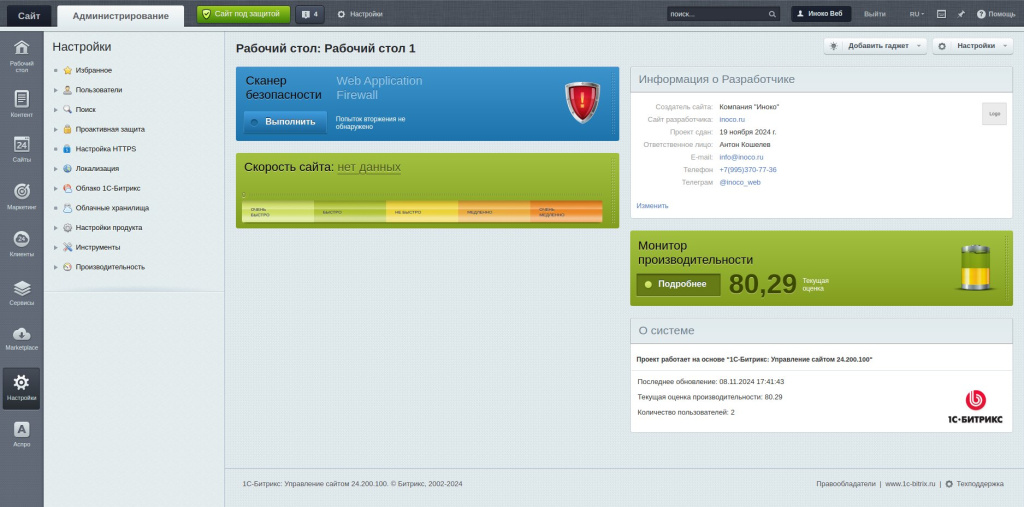Click Выйти to log out
The image size is (1024, 507).
point(874,14)
